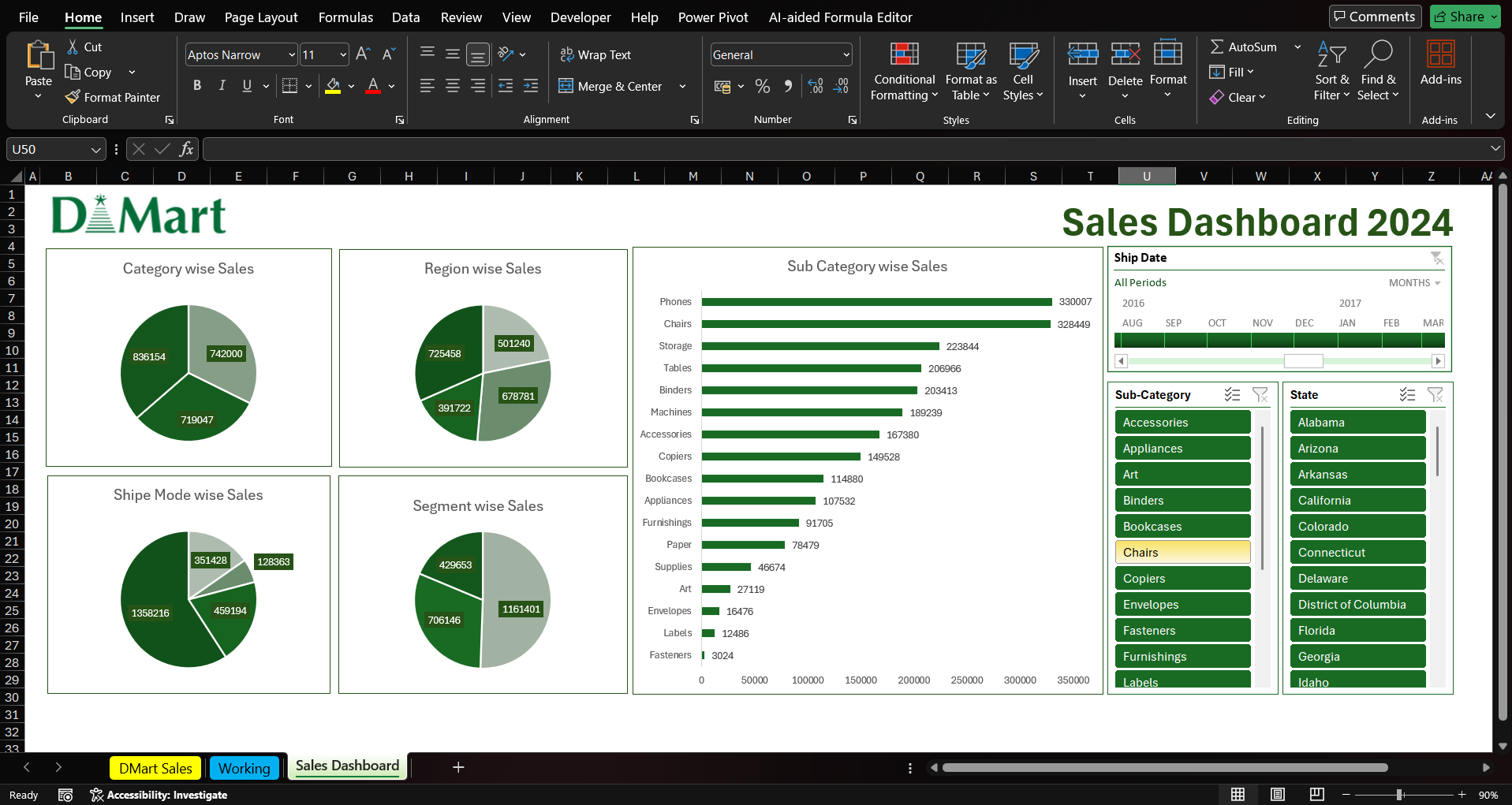Click the Share button

coord(1463,16)
